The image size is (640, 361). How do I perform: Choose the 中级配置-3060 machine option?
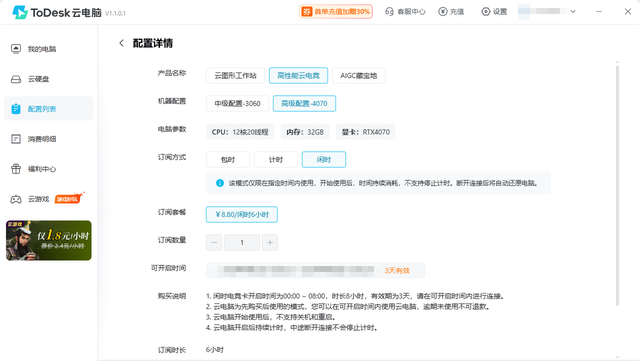tap(237, 103)
